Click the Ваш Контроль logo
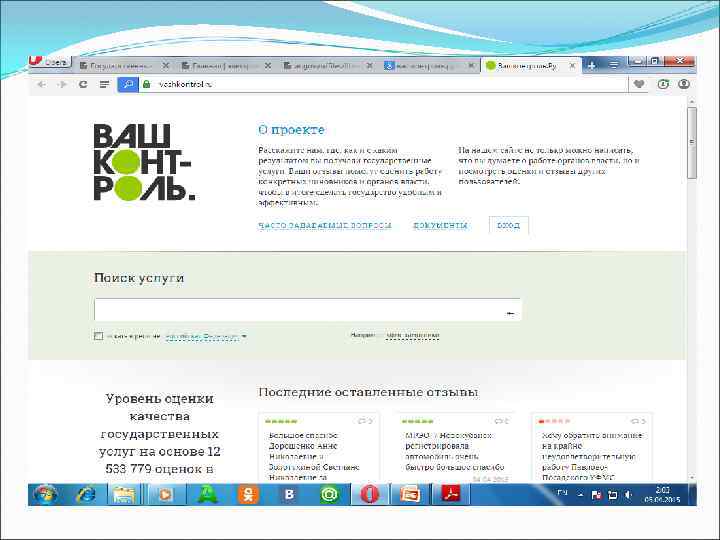The height and width of the screenshot is (540, 720). click(x=144, y=162)
